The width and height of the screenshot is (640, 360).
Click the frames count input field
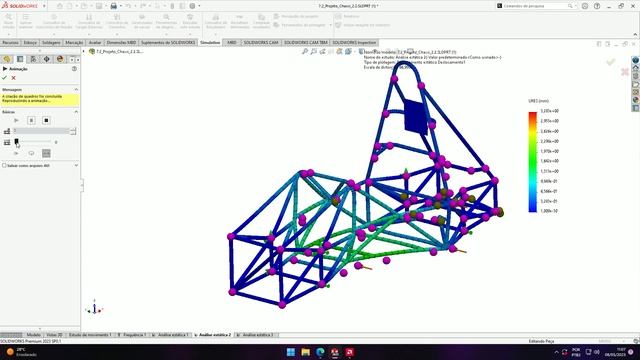pyautogui.click(x=41, y=131)
